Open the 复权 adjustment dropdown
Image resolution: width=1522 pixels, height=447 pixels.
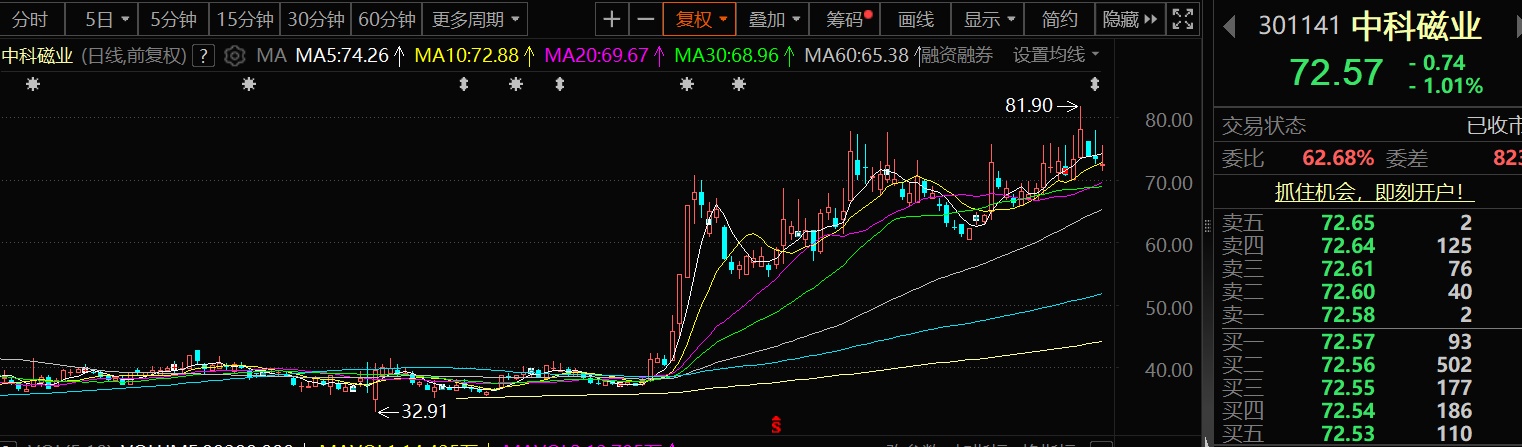tap(700, 18)
